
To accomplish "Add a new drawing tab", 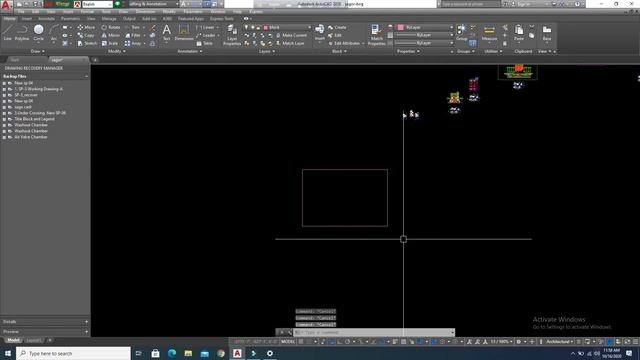I will pos(95,60).
